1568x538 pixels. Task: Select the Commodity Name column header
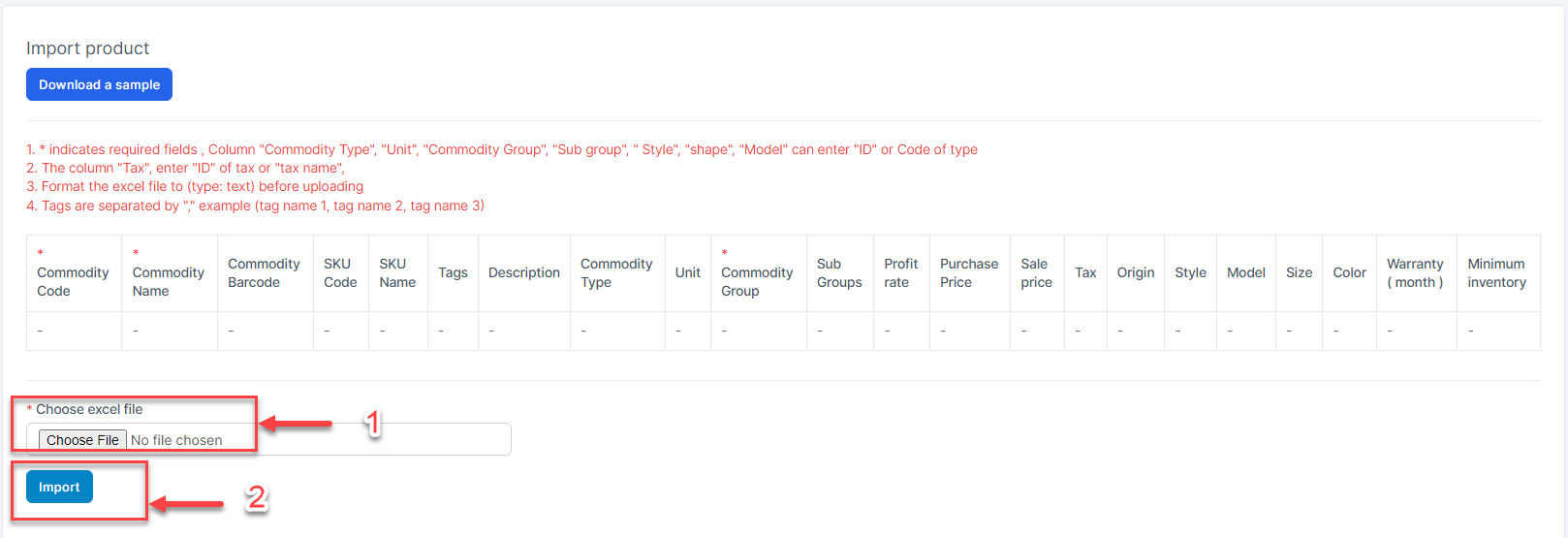pyautogui.click(x=168, y=281)
